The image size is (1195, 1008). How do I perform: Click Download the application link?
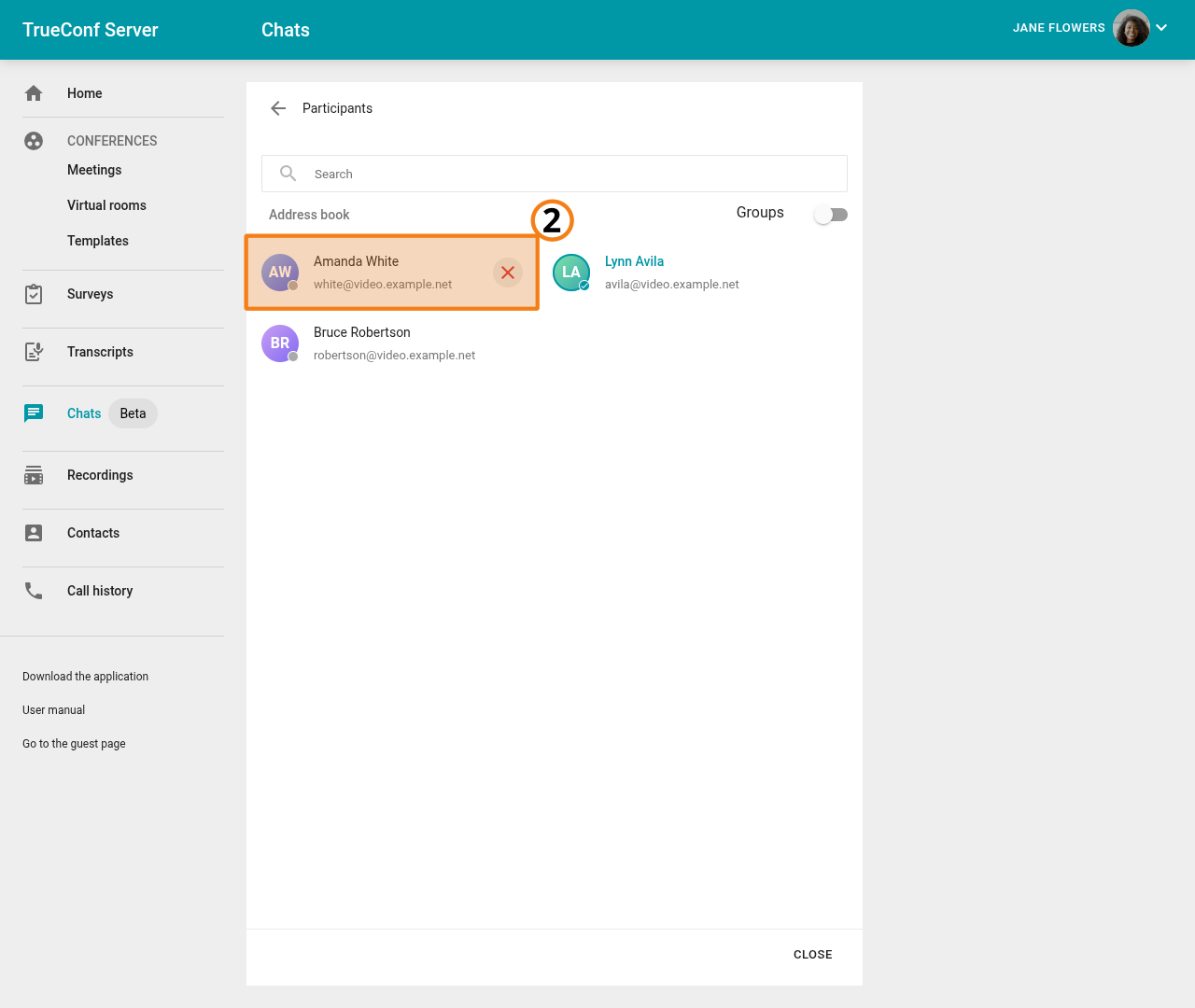86,677
